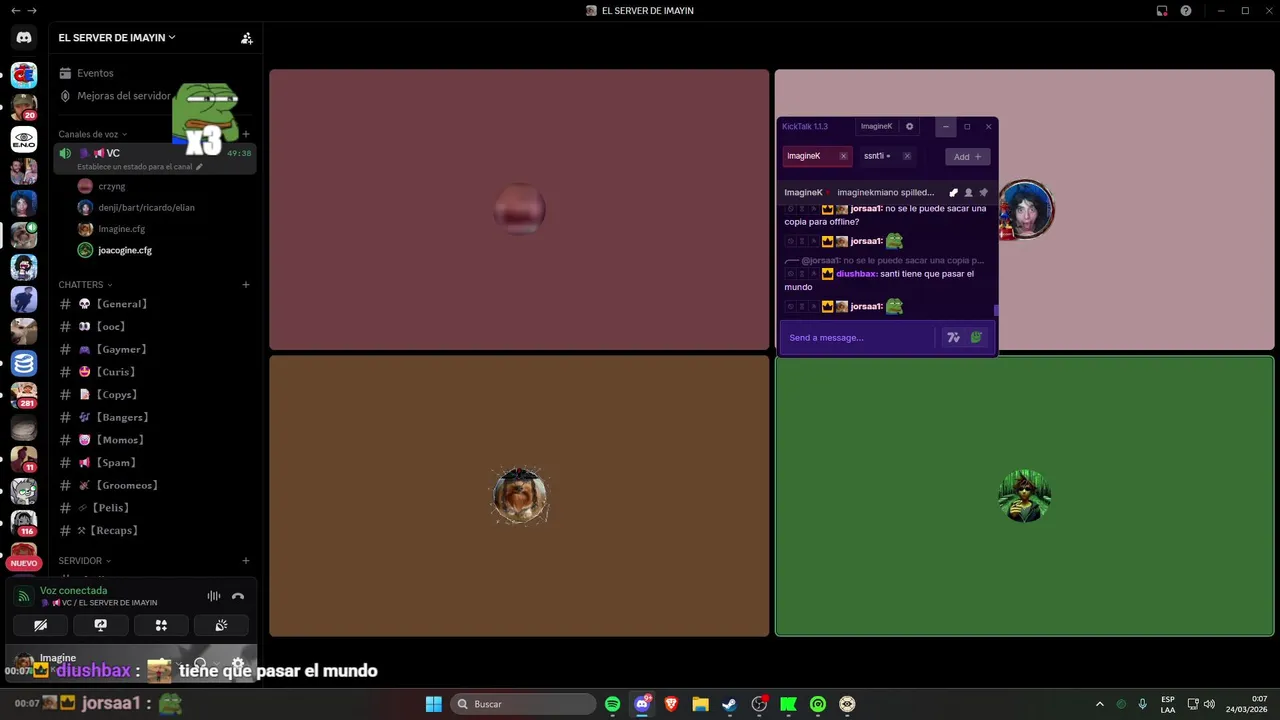Open KickTalk chatters user icon

pyautogui.click(x=968, y=192)
